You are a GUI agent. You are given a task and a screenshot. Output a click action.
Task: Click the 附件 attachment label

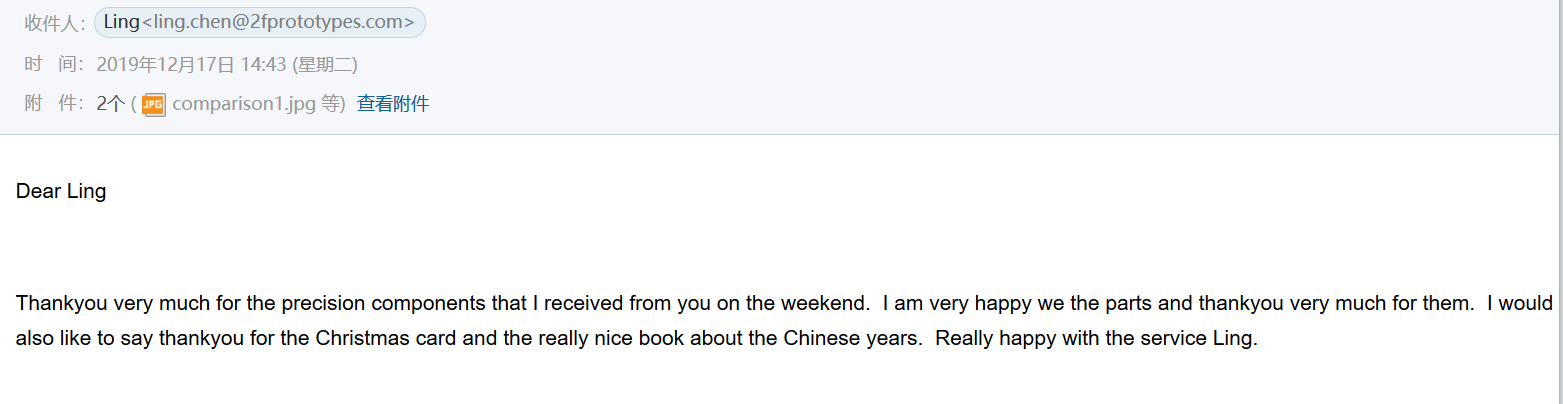[x=55, y=104]
